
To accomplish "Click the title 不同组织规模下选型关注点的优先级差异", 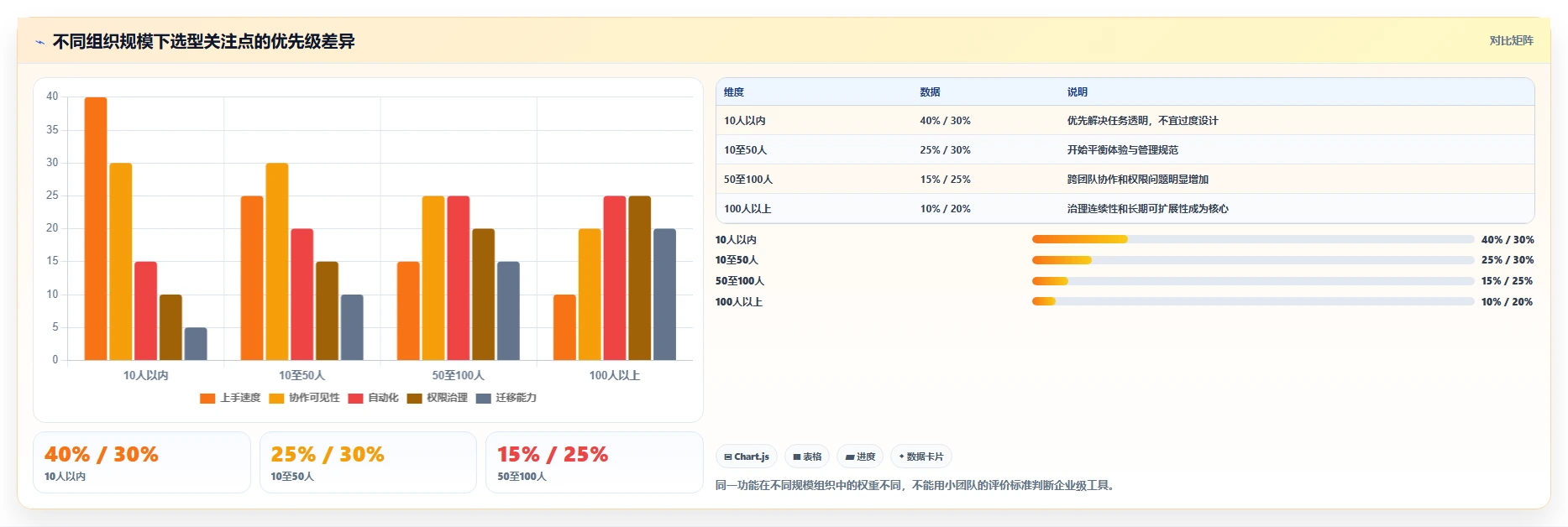I will pyautogui.click(x=204, y=41).
